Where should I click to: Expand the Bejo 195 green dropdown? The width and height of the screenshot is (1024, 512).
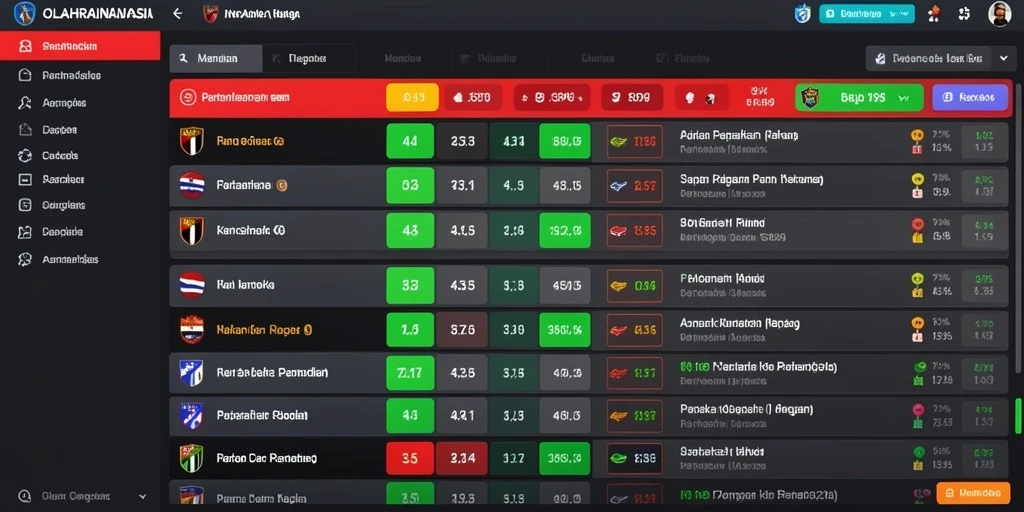coord(859,98)
